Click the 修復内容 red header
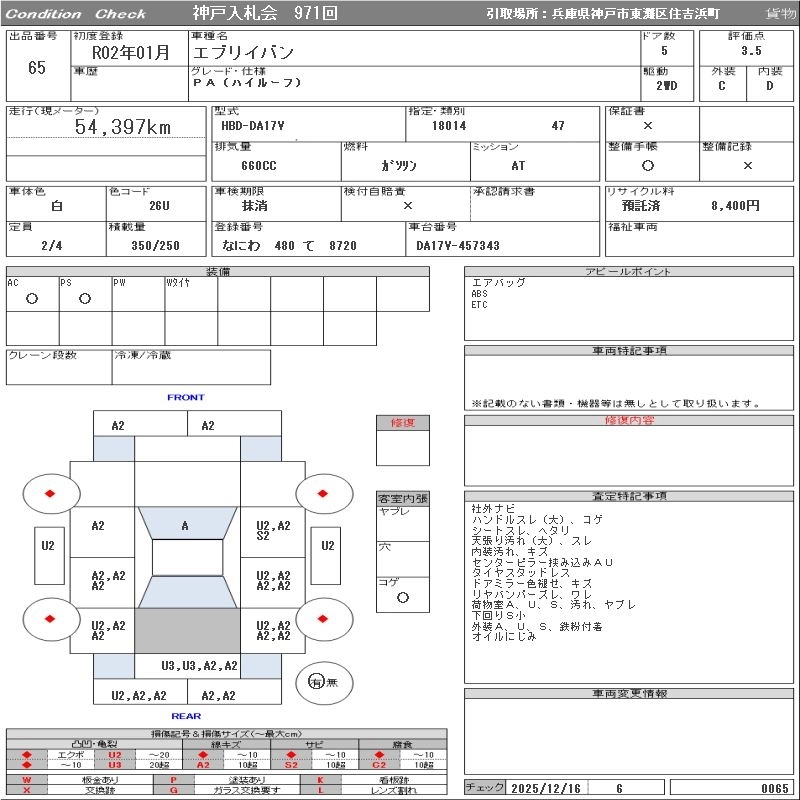The width and height of the screenshot is (800, 800). tap(629, 421)
